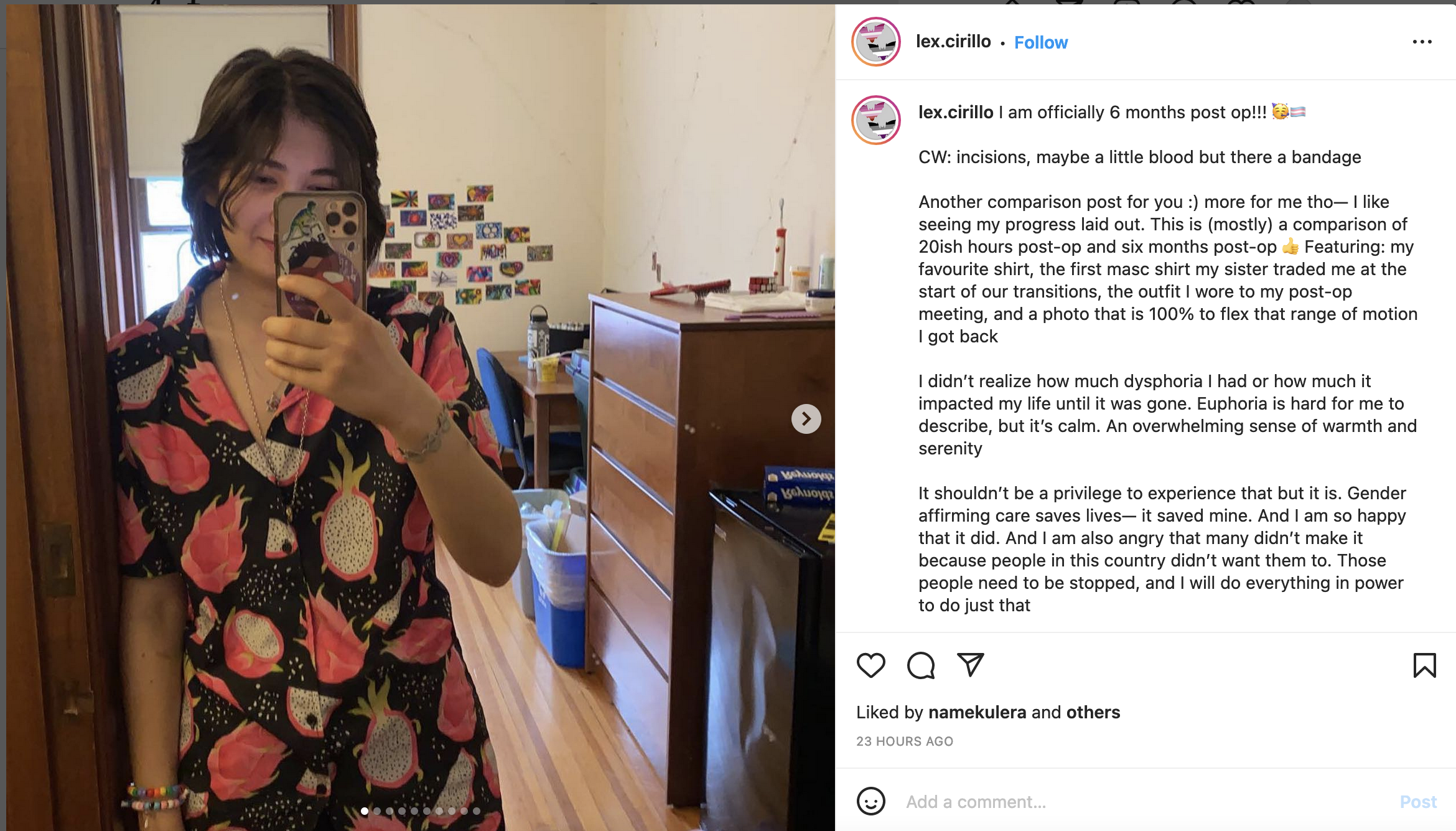1456x831 pixels.
Task: Click the mirror selfie photo
Action: [x=421, y=417]
